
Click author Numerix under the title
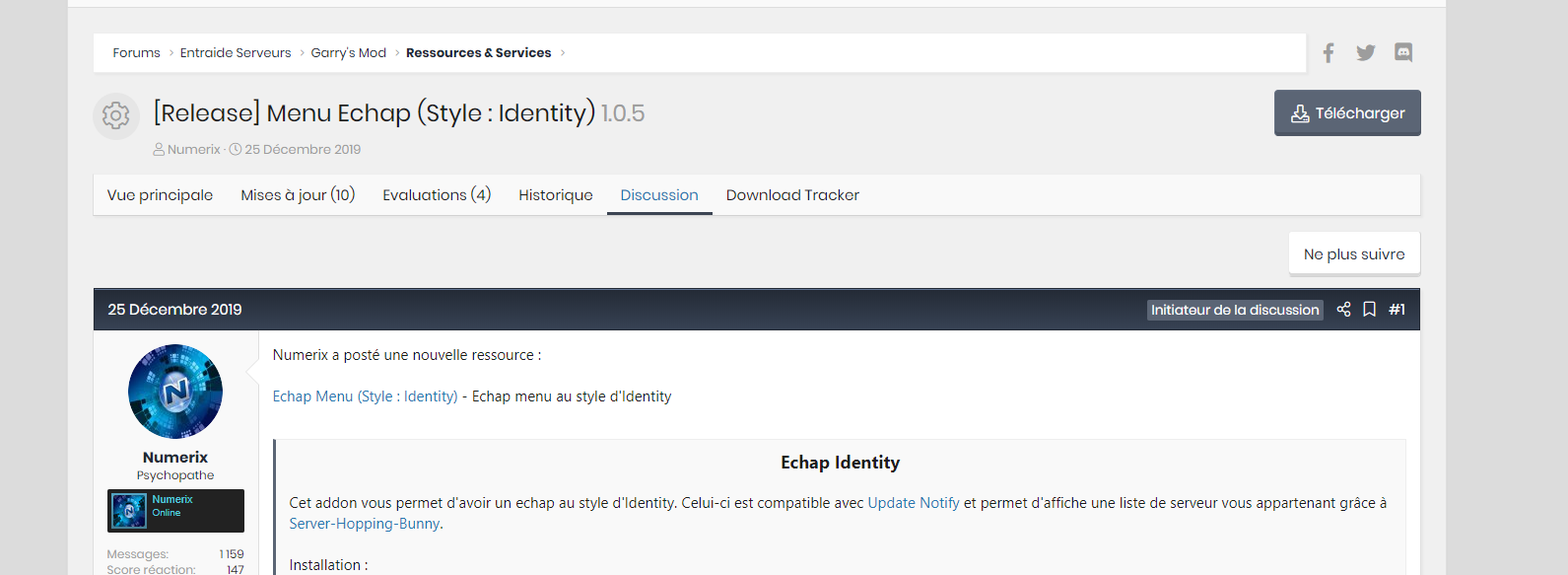(193, 150)
